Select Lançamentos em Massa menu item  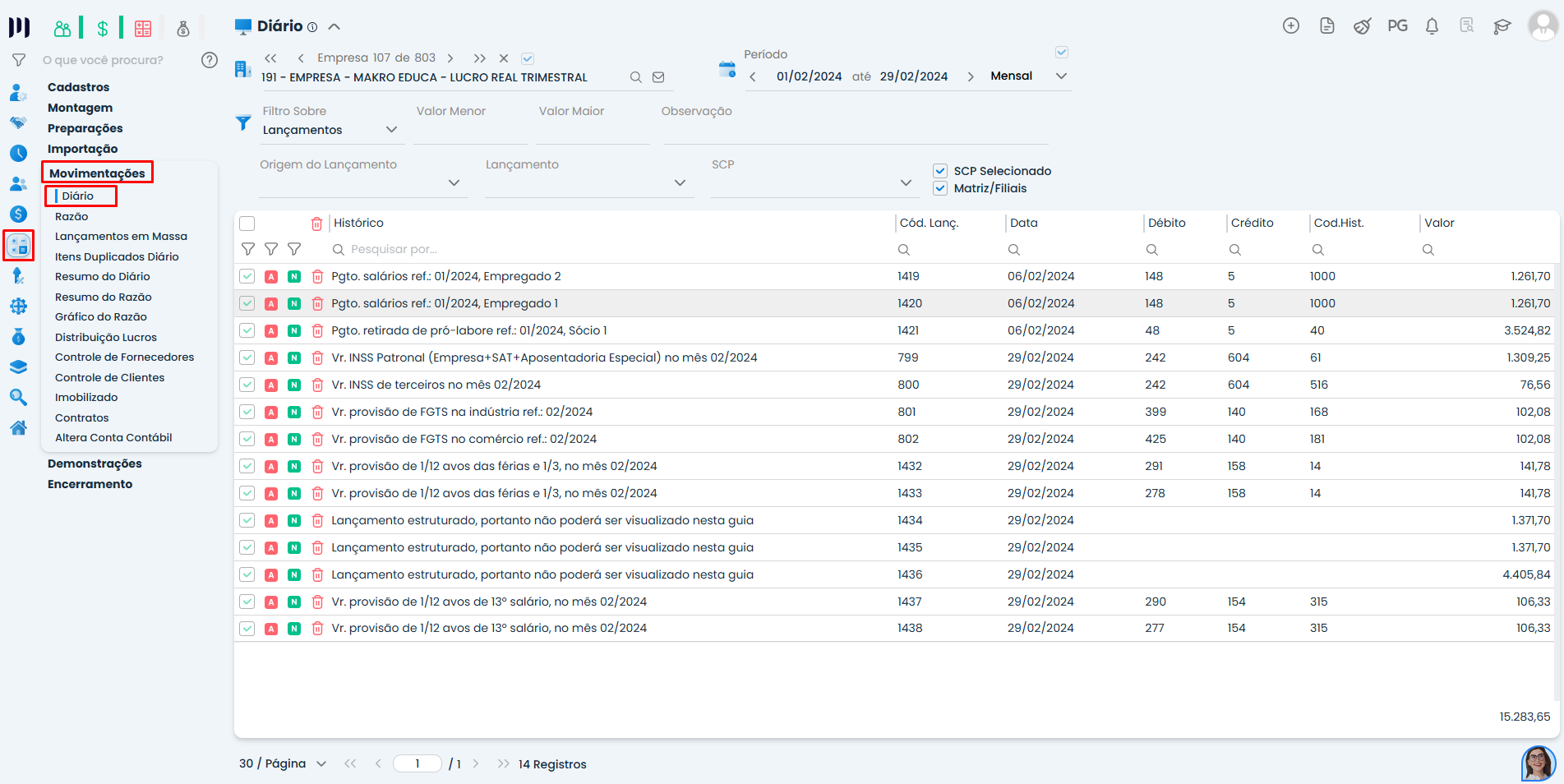pyautogui.click(x=121, y=237)
